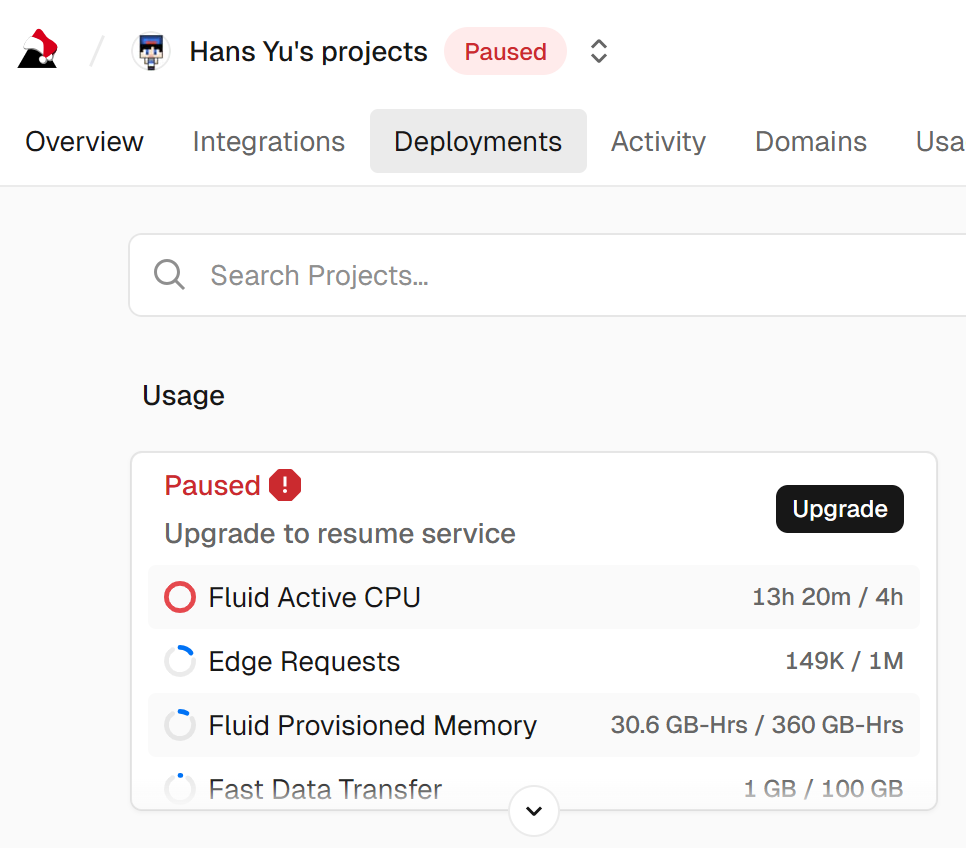
Task: Click the Hans Yu's projects team name
Action: [308, 52]
